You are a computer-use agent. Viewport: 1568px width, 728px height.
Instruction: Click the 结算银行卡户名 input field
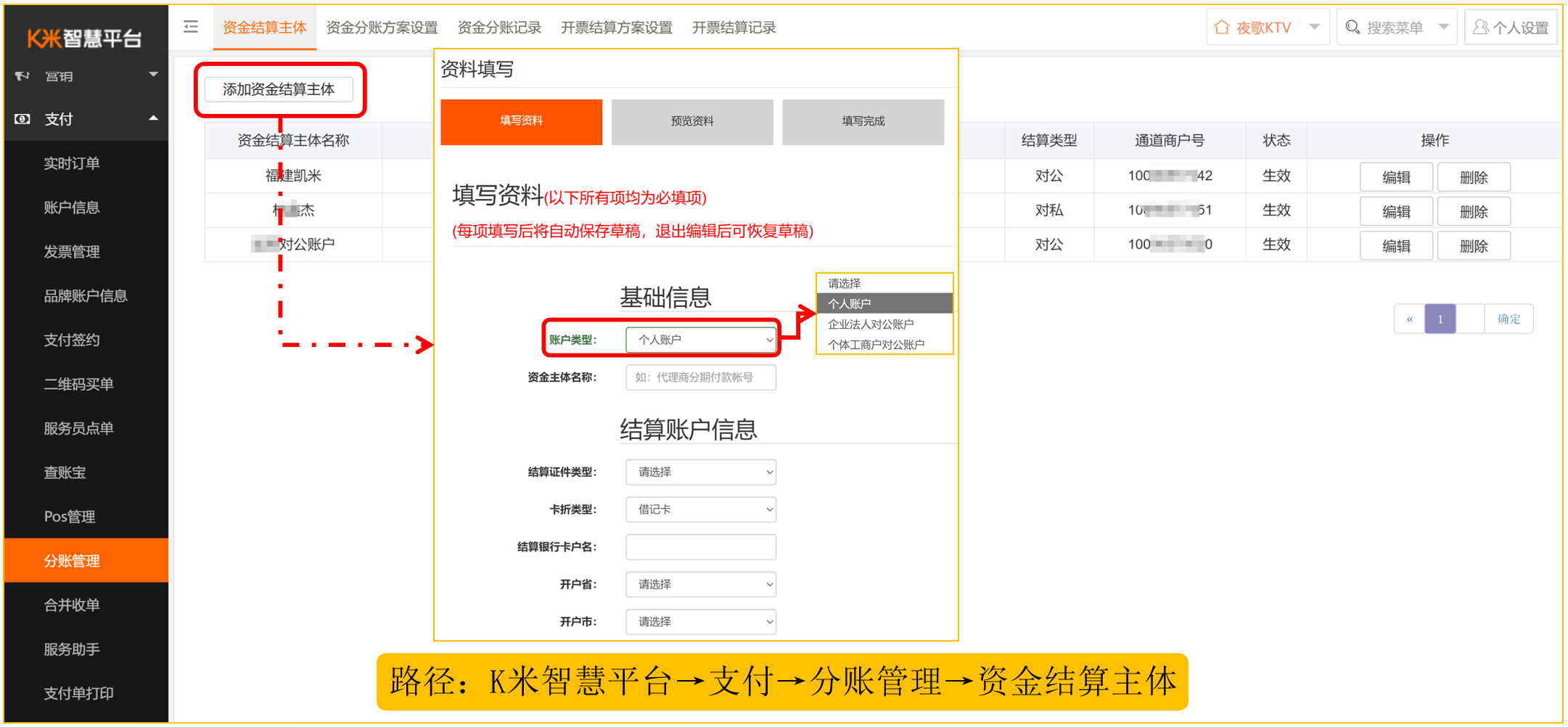coord(701,547)
